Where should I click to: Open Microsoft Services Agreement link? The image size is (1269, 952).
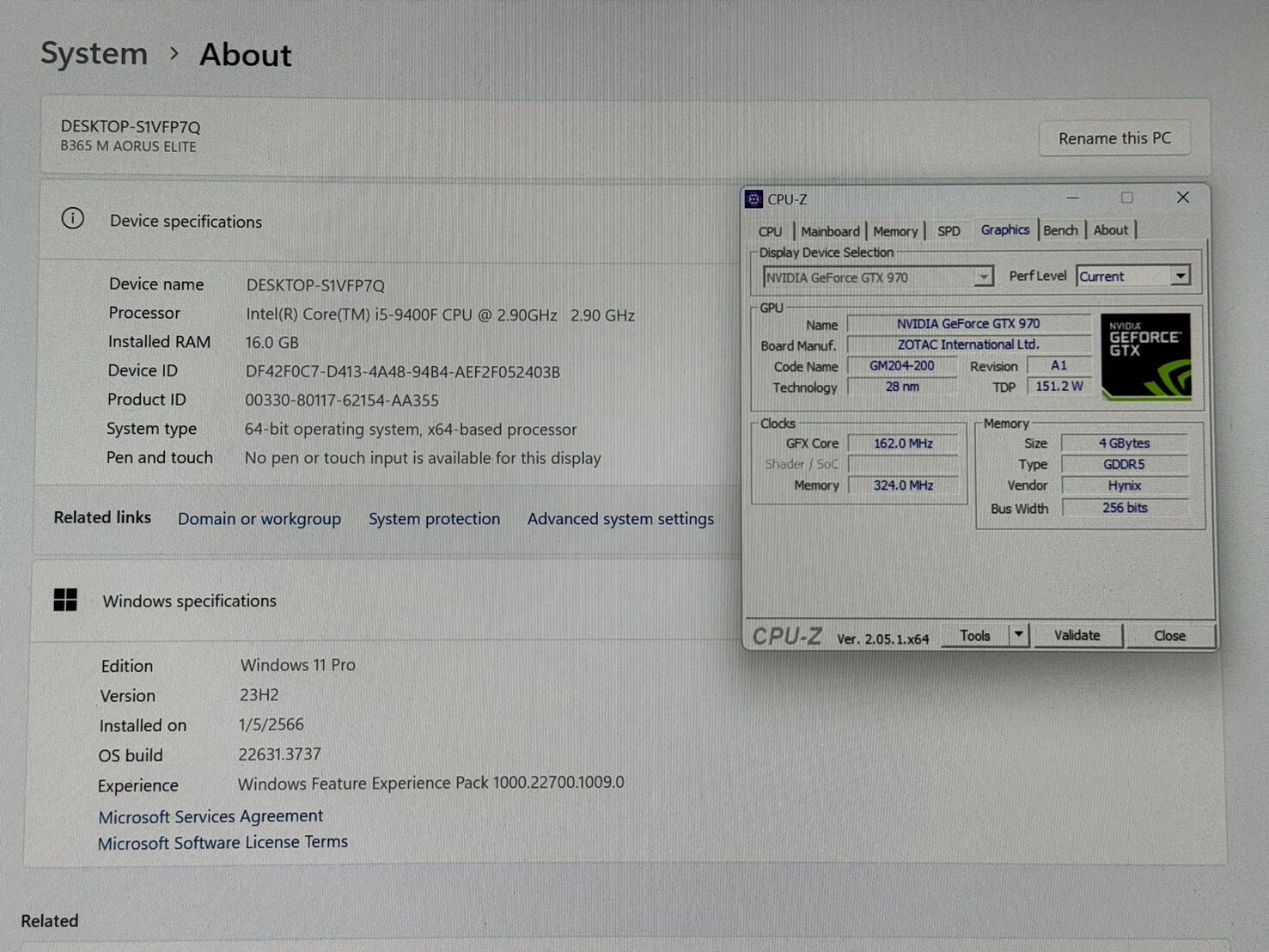click(210, 816)
